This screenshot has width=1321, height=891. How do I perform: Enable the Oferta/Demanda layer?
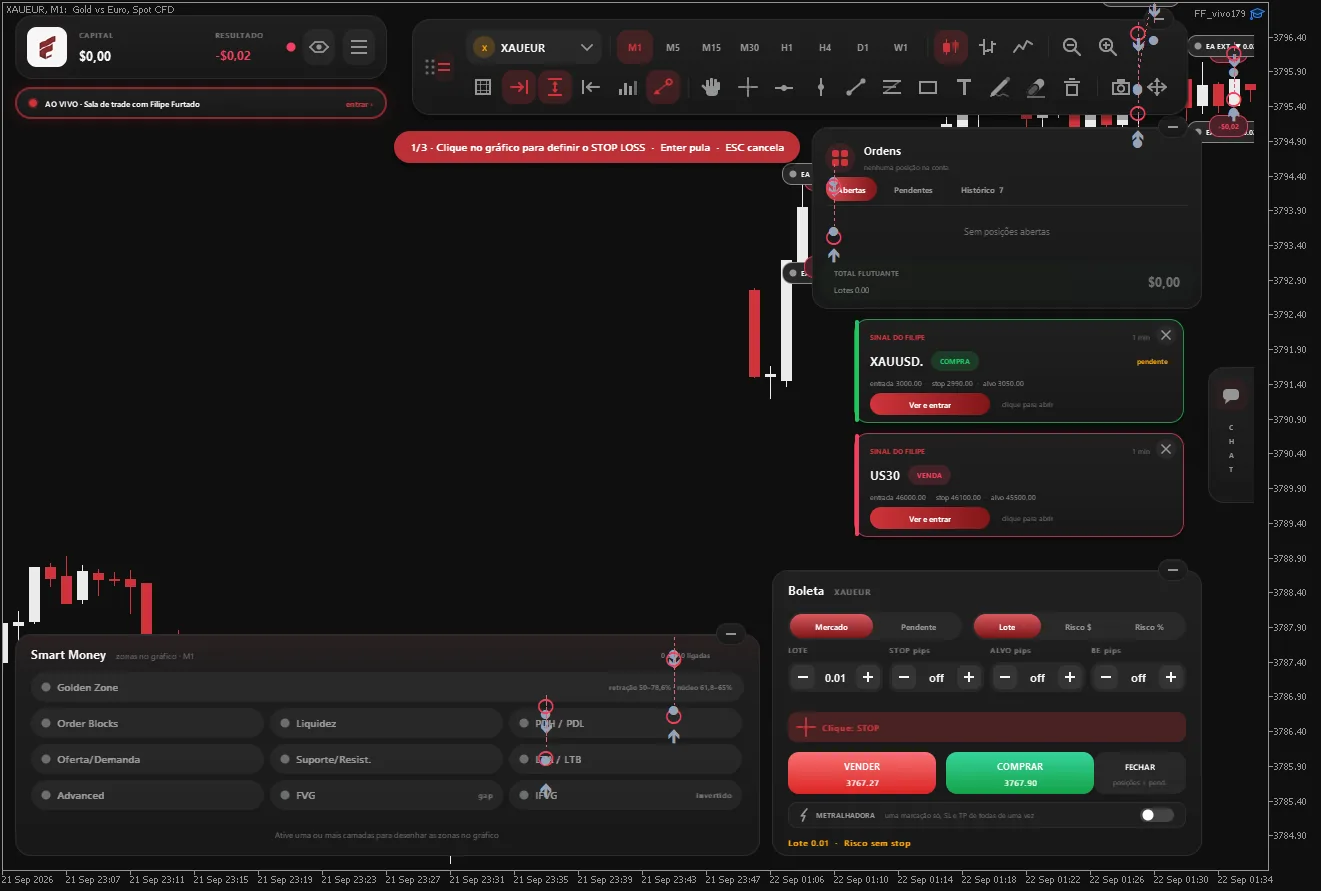(x=147, y=760)
